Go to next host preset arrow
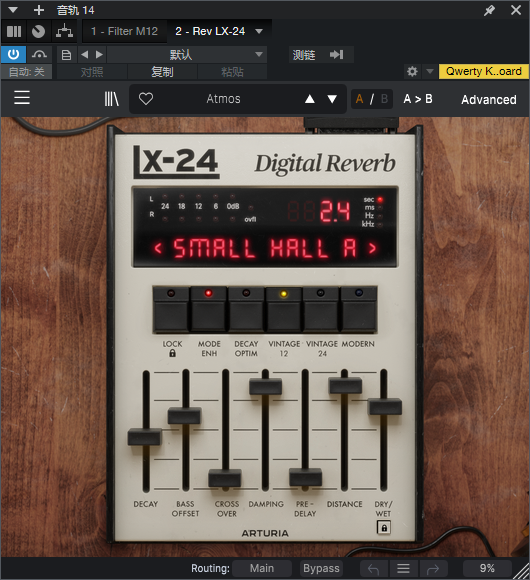 point(99,55)
